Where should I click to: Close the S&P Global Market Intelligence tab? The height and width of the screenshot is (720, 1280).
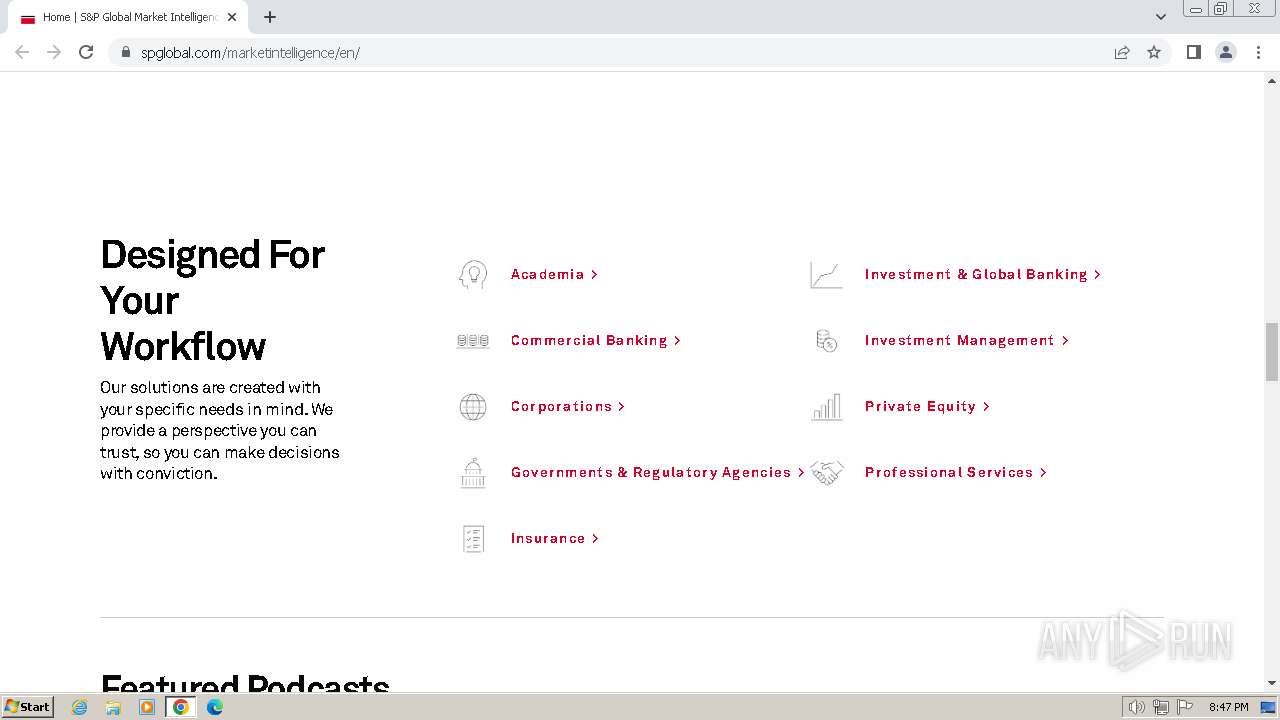click(232, 17)
